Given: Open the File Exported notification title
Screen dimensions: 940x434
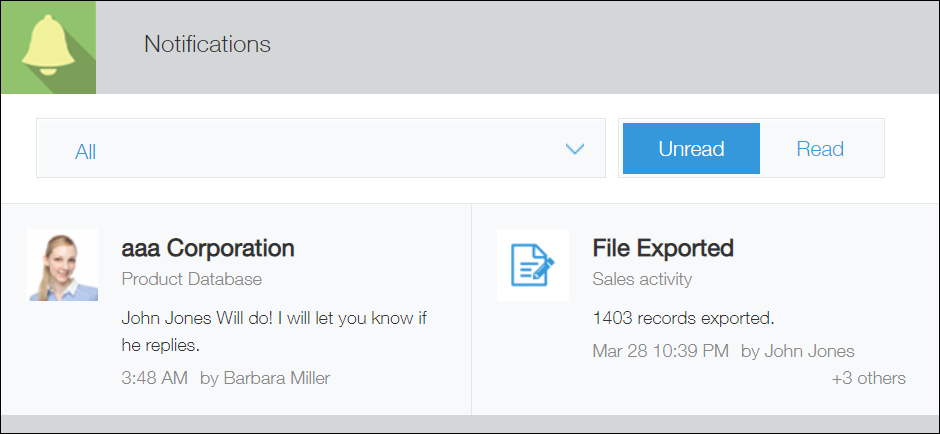Looking at the screenshot, I should [663, 248].
